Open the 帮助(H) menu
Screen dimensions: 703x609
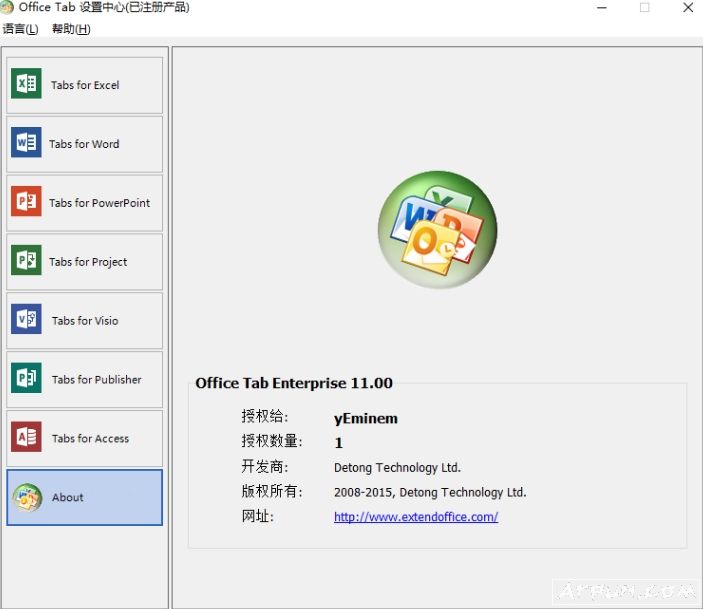(71, 29)
